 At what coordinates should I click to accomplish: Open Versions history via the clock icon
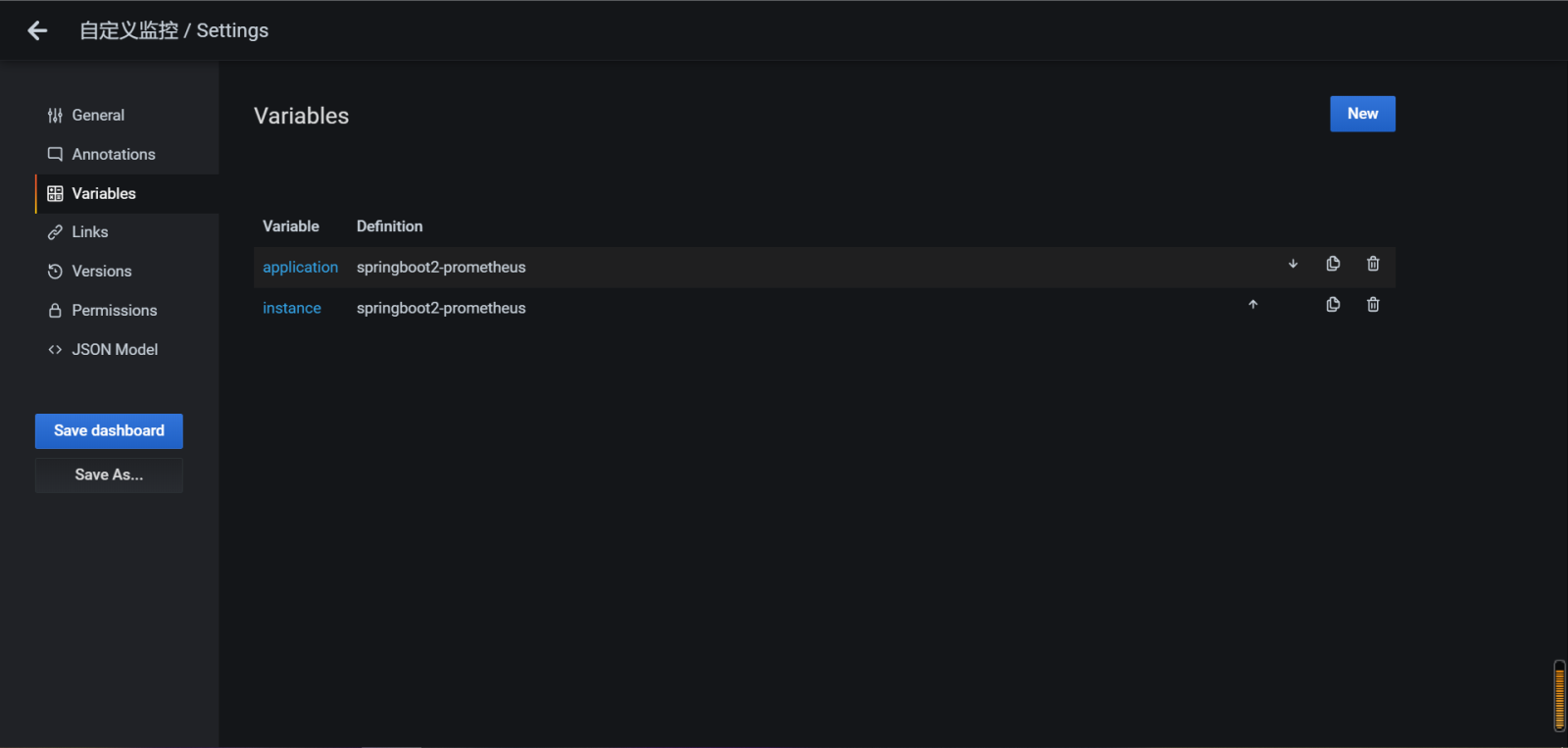[55, 271]
